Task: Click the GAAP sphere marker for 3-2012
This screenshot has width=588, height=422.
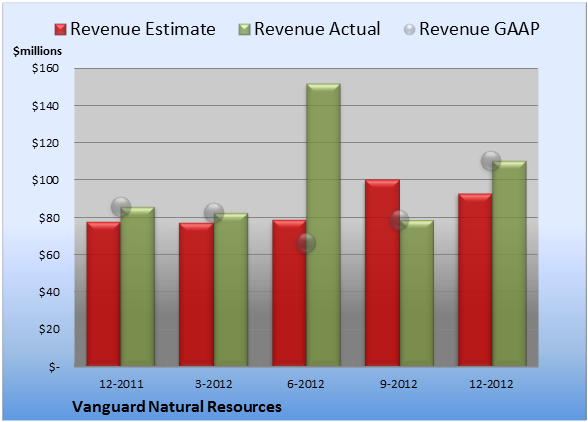Action: [x=214, y=213]
